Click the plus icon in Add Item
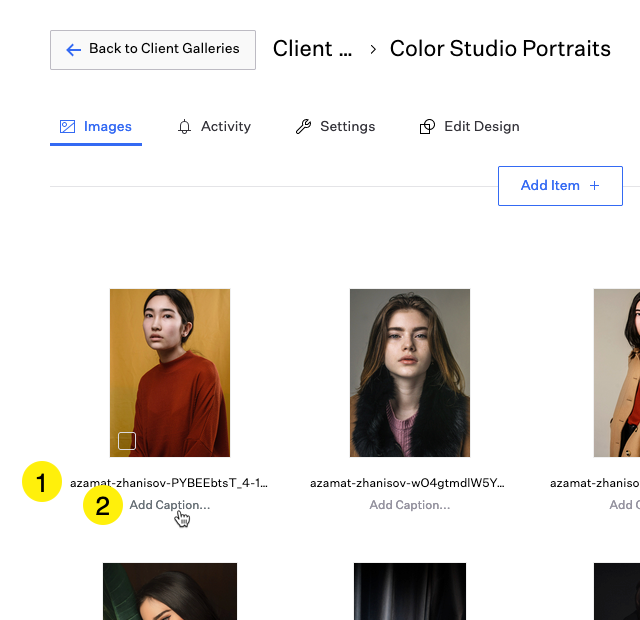 [595, 186]
